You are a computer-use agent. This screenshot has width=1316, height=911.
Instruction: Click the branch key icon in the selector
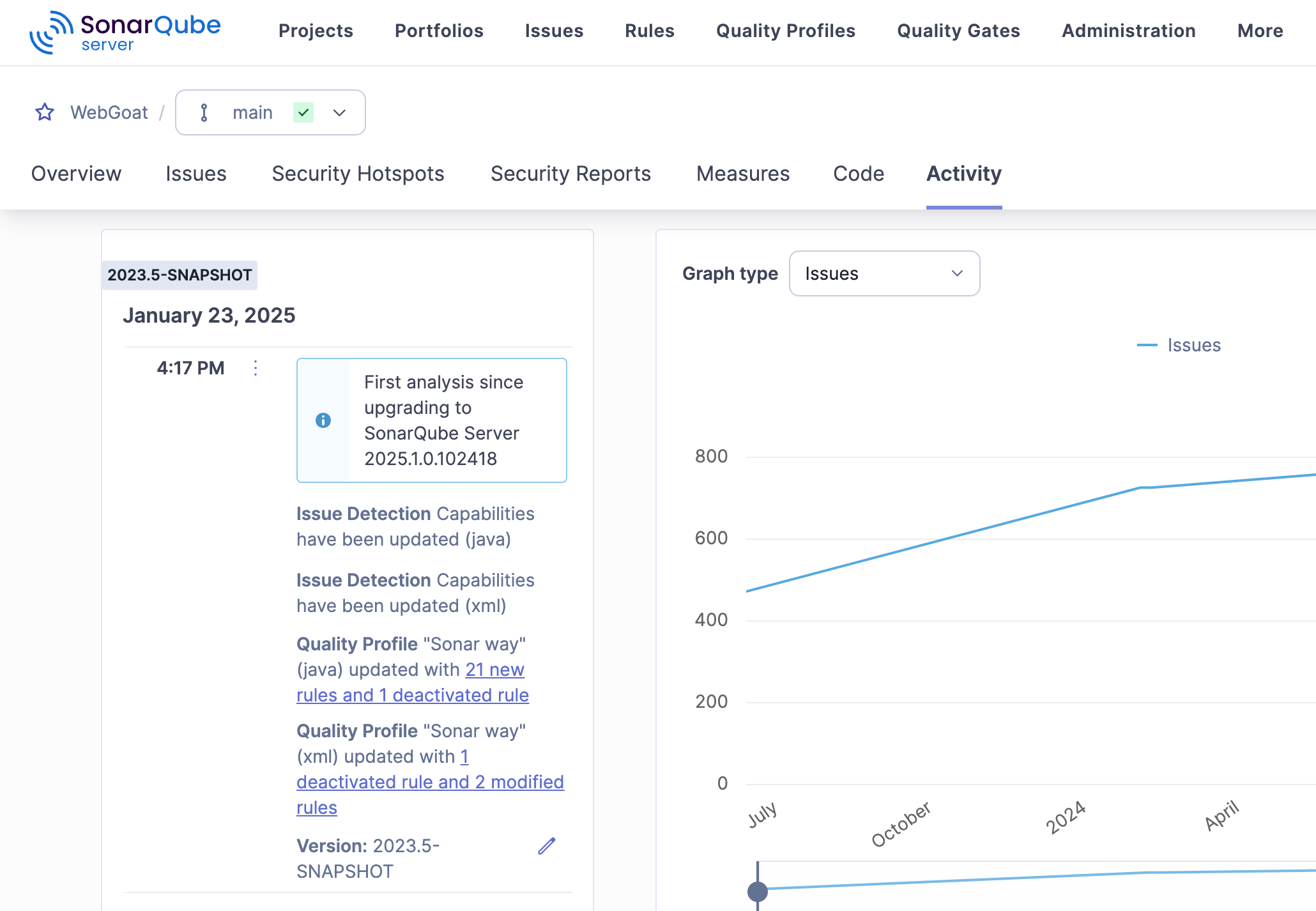tap(204, 112)
